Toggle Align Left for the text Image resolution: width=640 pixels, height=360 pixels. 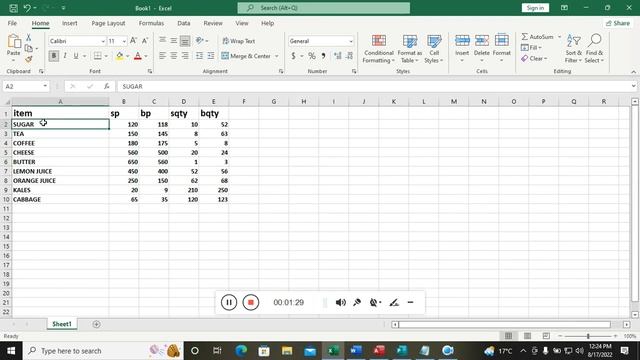(x=162, y=56)
